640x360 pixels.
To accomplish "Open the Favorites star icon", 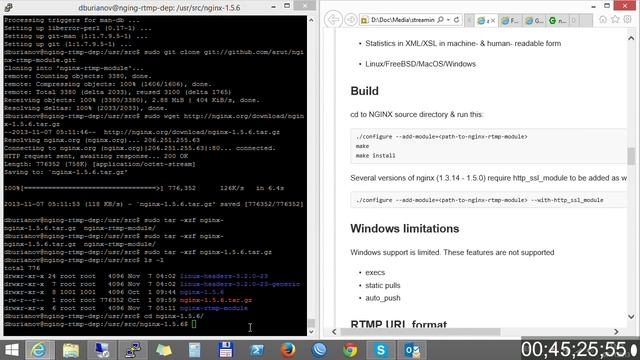I will 615,20.
